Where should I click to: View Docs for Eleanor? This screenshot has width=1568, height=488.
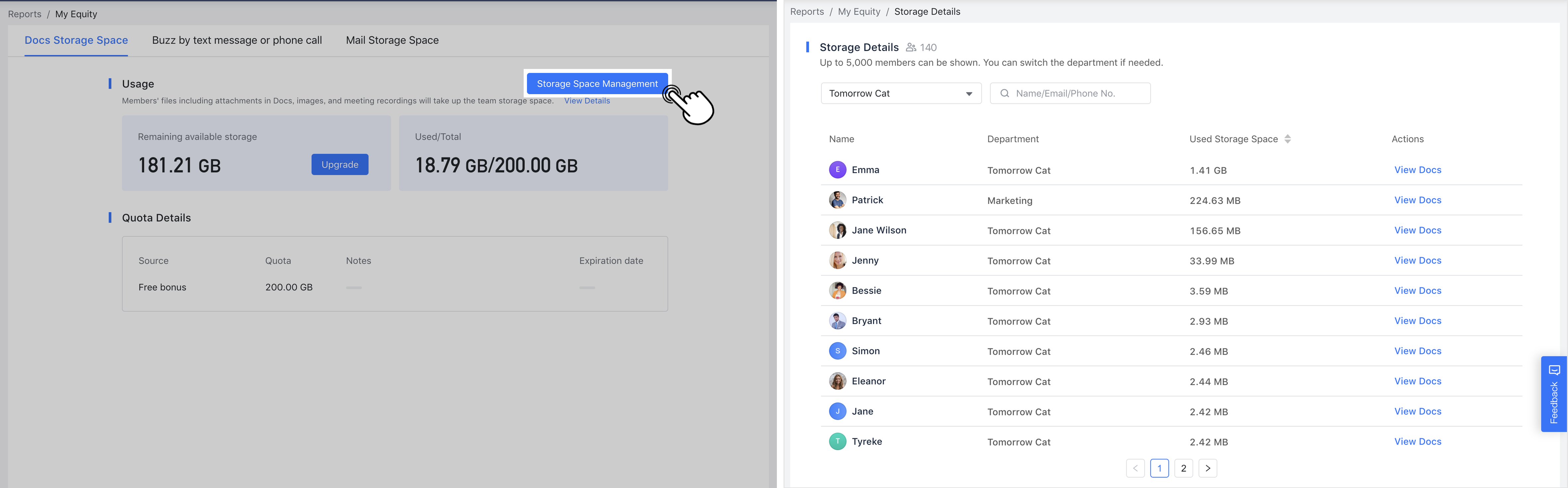(x=1418, y=381)
